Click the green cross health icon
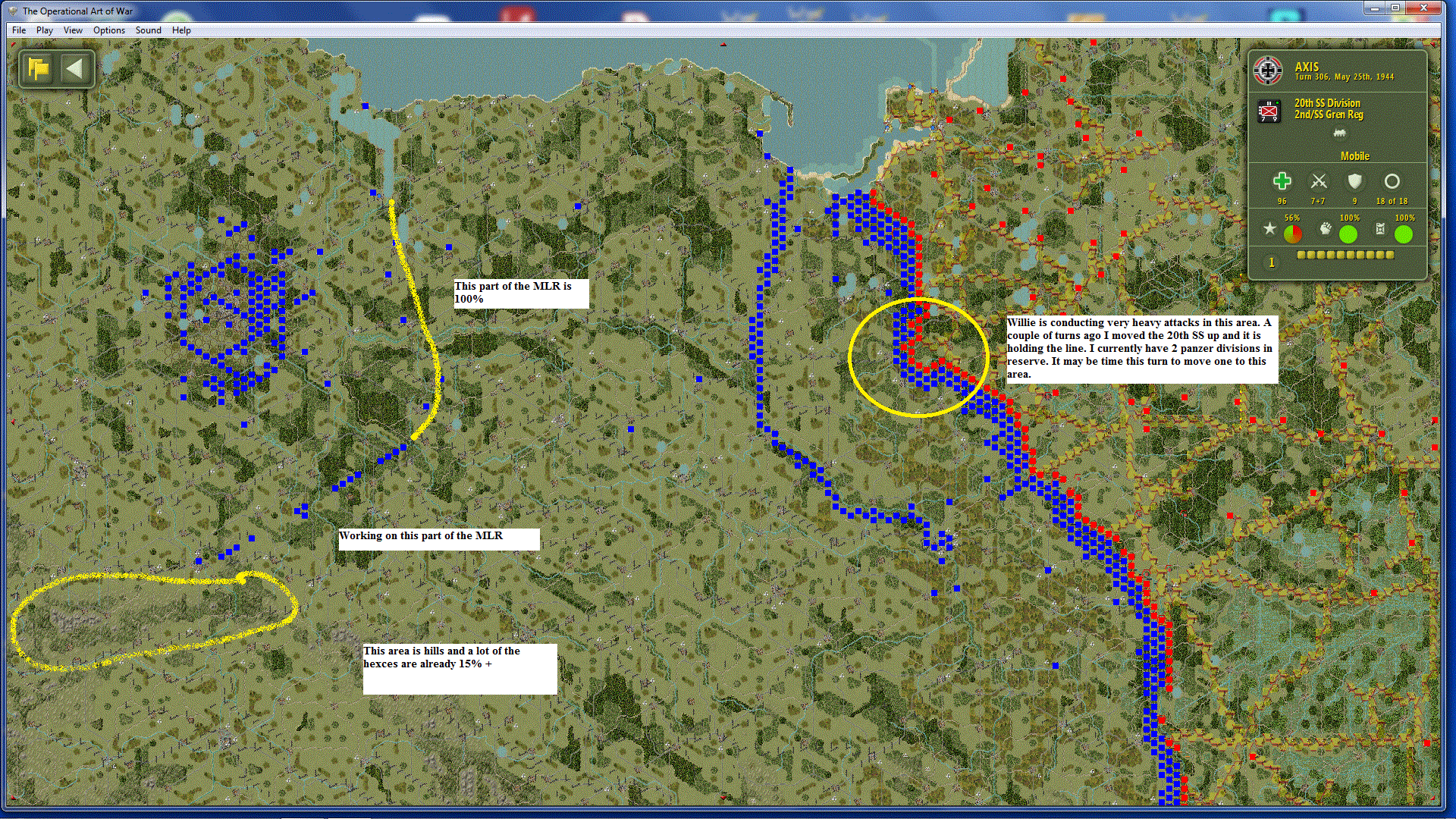The width and height of the screenshot is (1456, 819). [x=1282, y=181]
